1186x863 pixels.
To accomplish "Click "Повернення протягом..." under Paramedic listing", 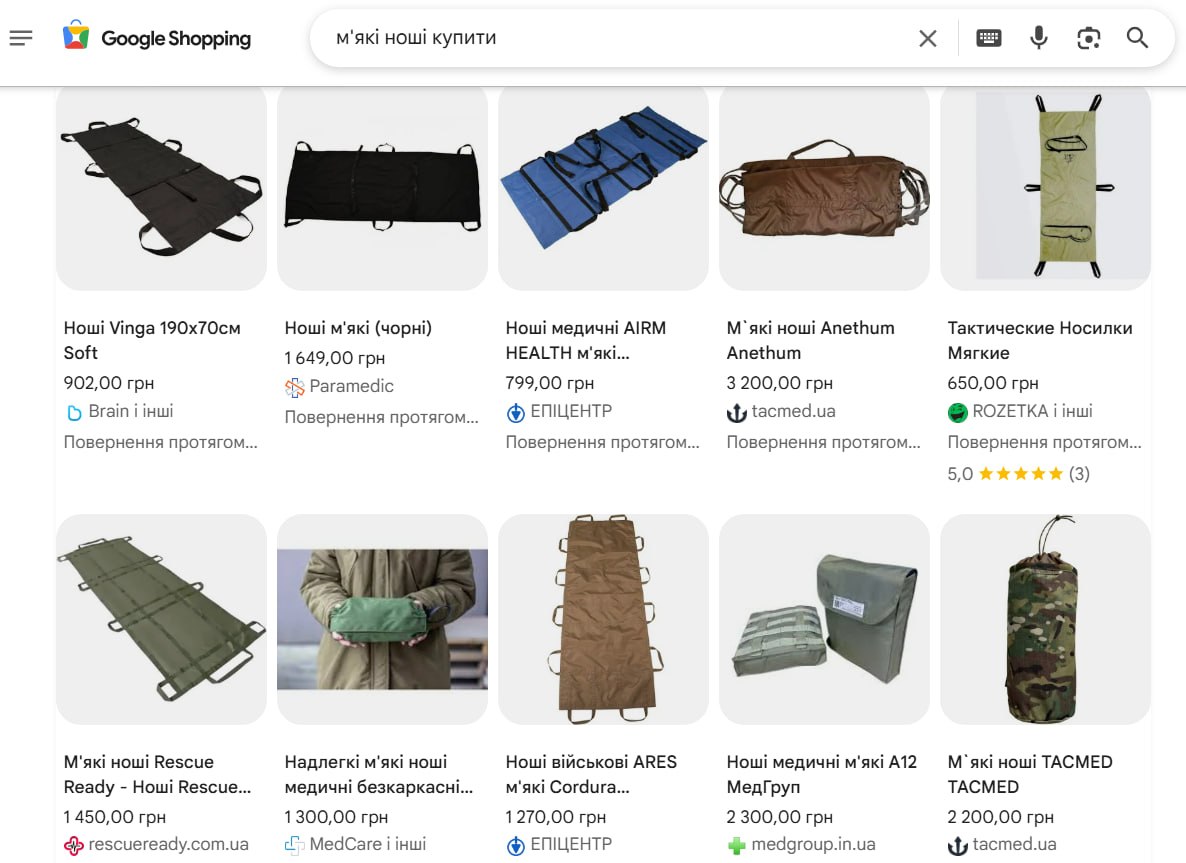I will coord(382,418).
